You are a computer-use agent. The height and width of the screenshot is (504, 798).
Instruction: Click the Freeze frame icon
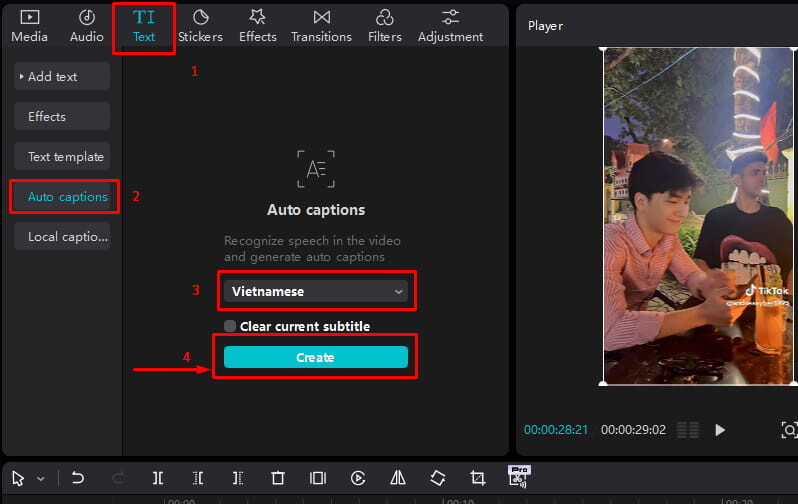pyautogui.click(x=318, y=478)
